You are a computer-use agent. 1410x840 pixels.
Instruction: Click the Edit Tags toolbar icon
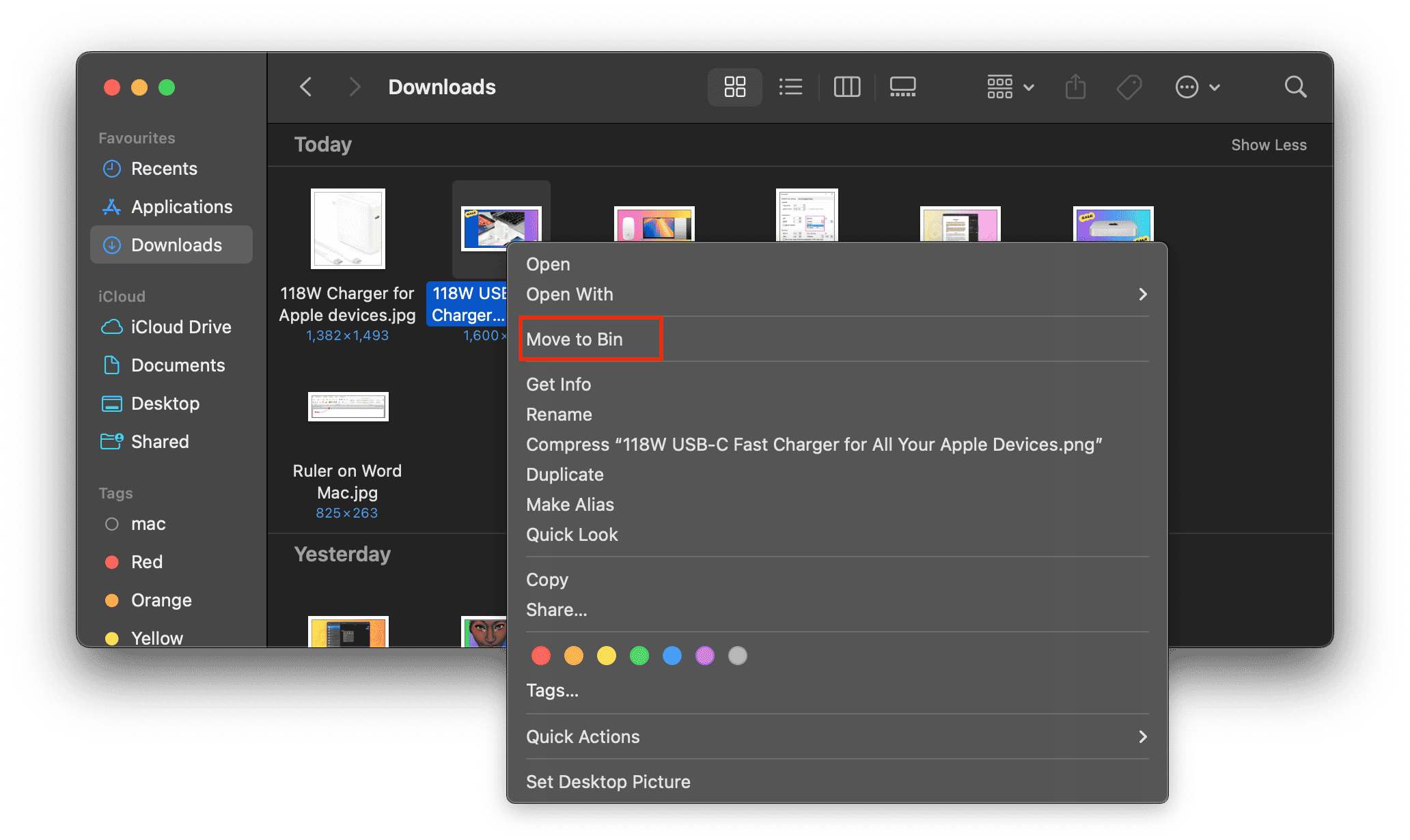(1129, 87)
